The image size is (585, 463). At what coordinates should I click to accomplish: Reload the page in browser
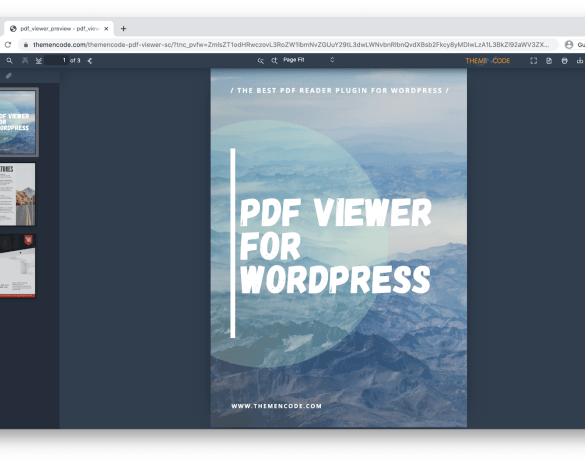tap(8, 45)
